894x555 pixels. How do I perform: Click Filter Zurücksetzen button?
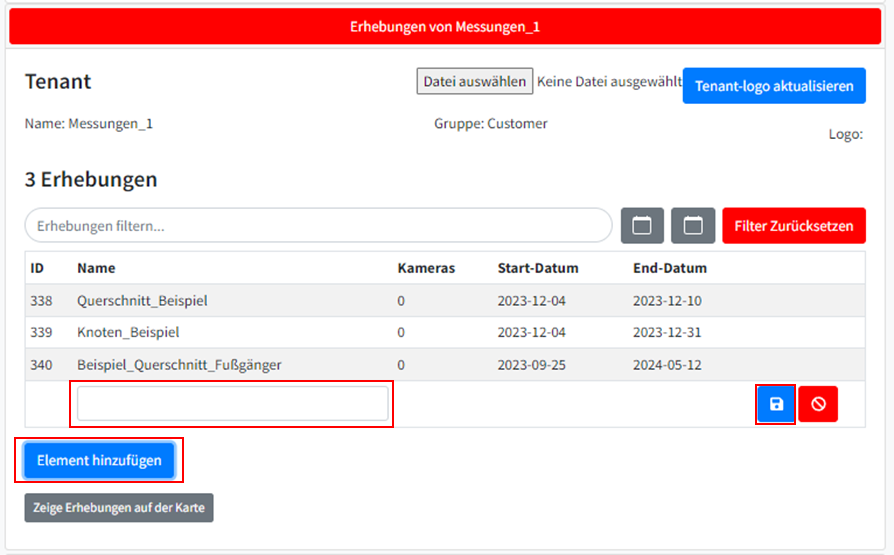794,225
